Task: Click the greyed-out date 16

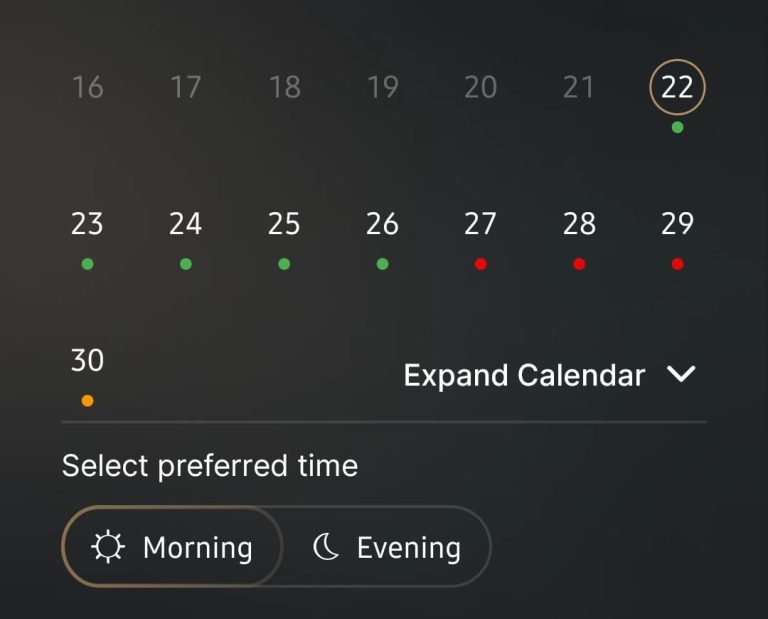Action: 88,87
